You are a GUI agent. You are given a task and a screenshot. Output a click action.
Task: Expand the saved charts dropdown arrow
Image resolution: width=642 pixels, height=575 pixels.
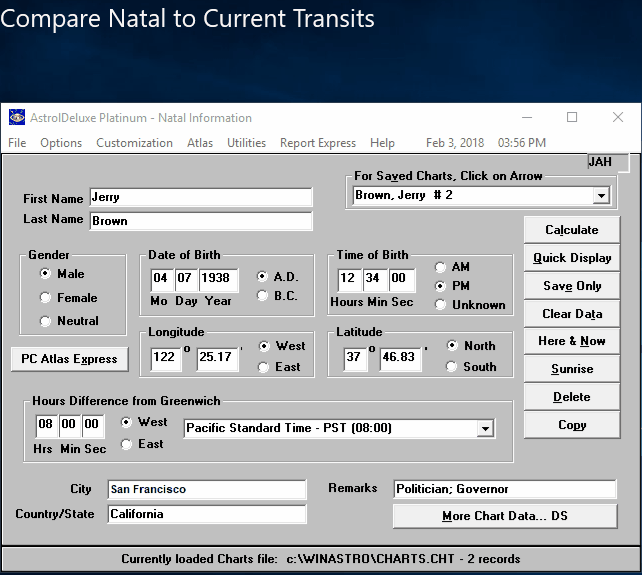point(601,196)
